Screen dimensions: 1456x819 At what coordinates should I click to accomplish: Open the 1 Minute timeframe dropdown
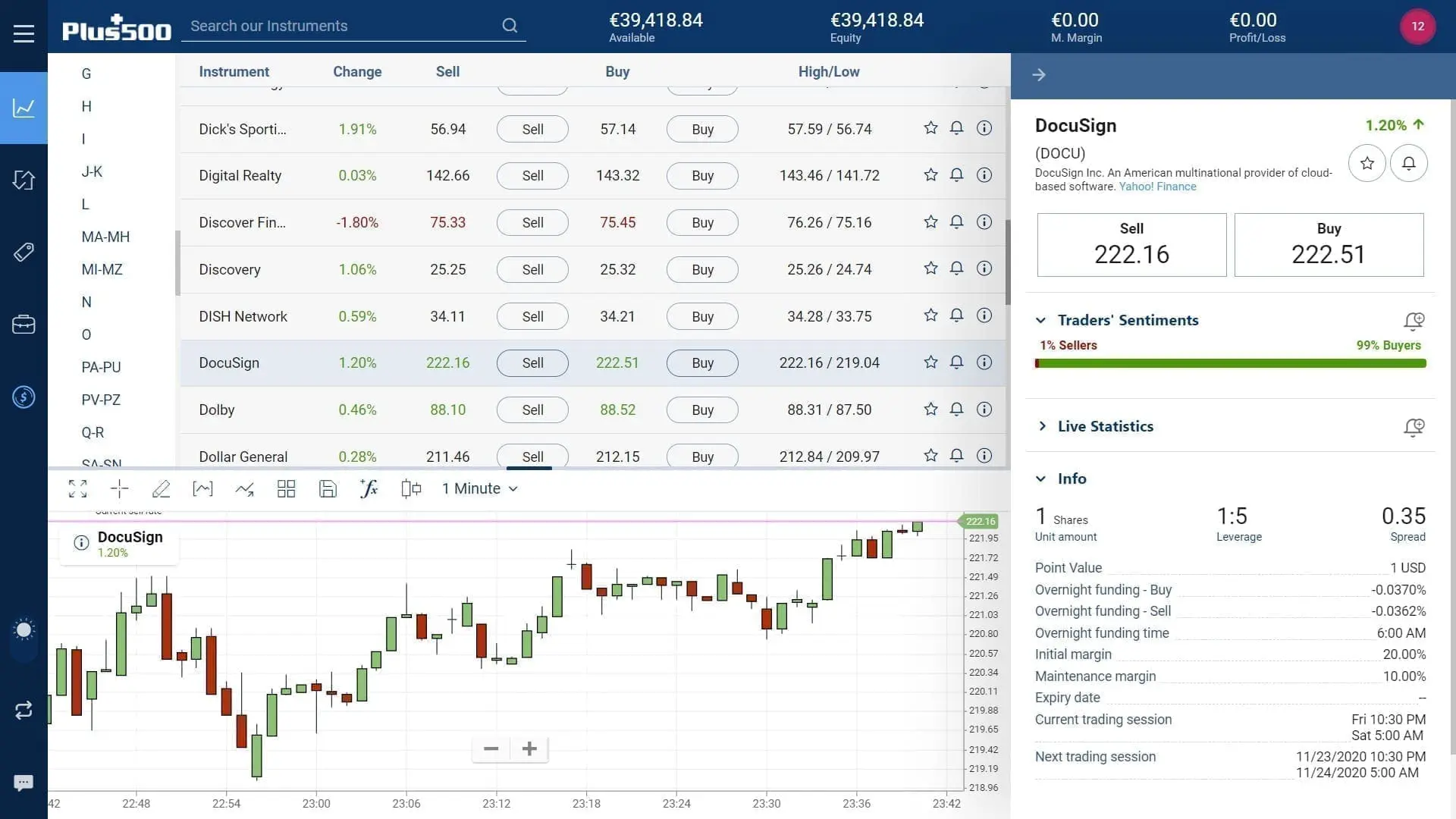(x=479, y=489)
